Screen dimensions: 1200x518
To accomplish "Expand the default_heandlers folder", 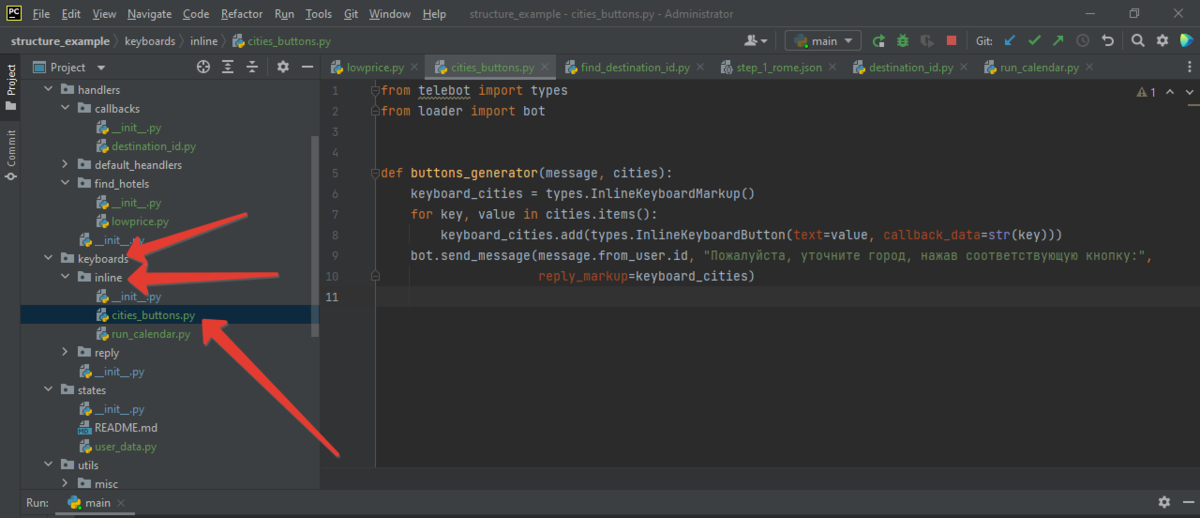I will 65,164.
